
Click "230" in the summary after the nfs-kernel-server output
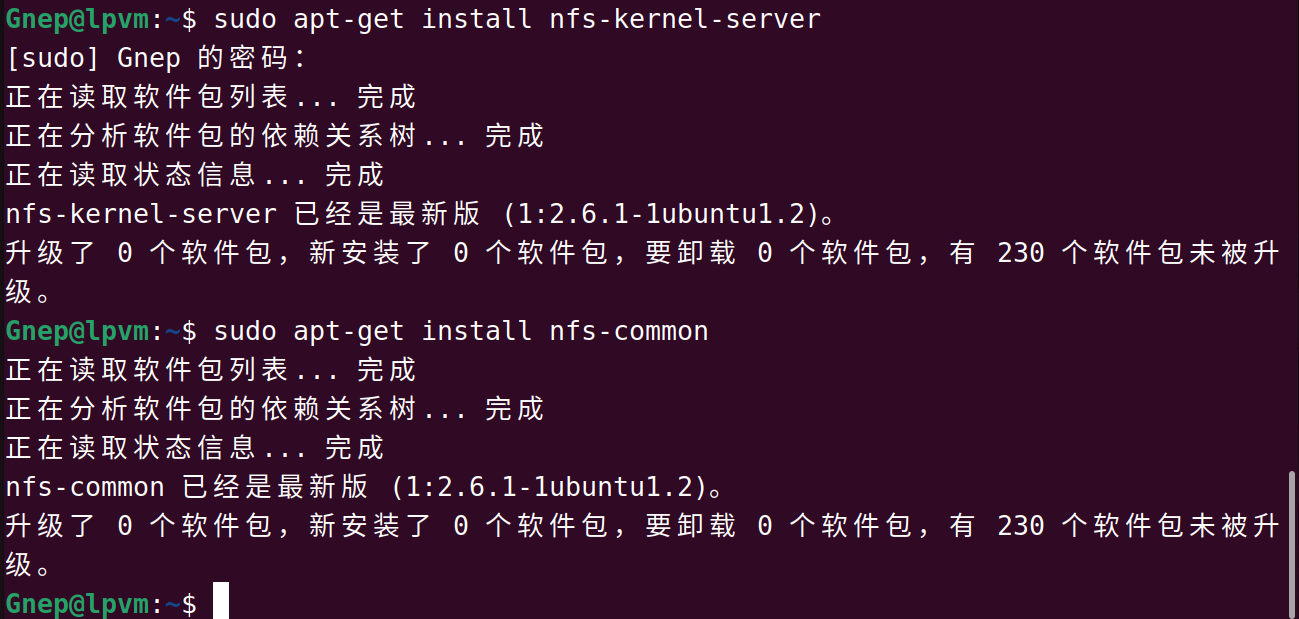(1020, 253)
